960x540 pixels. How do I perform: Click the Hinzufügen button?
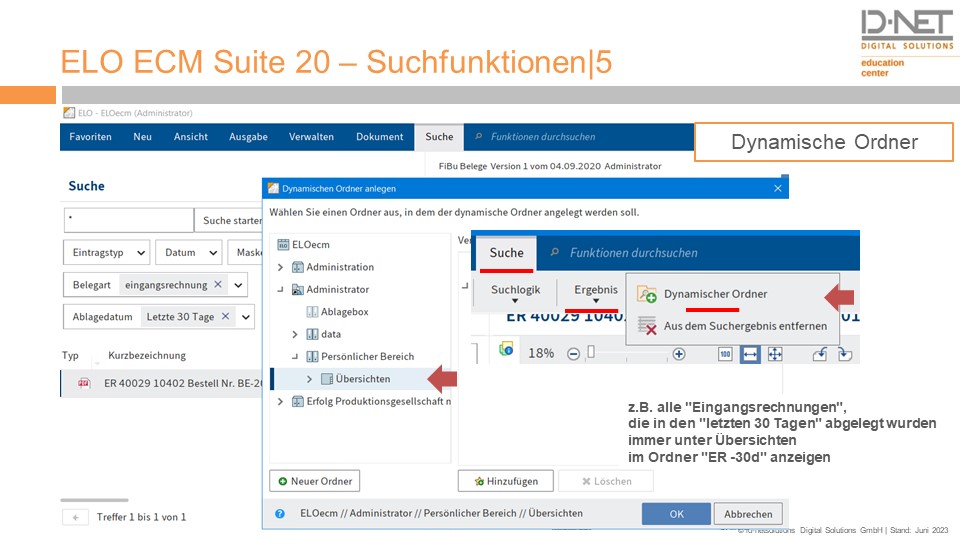pos(506,481)
